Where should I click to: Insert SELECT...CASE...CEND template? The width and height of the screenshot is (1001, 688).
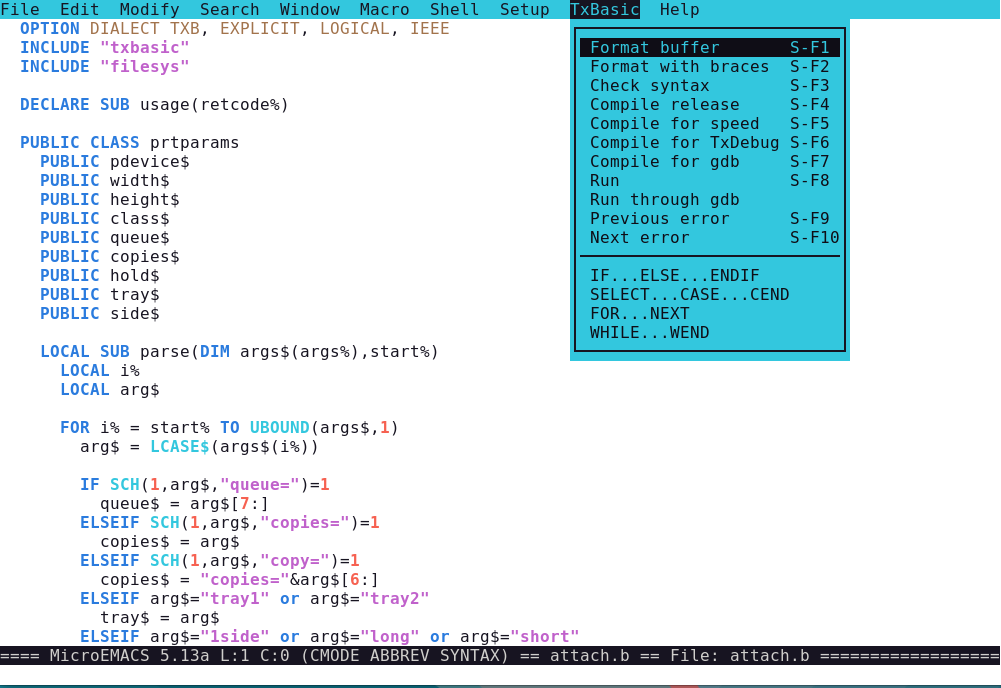(709, 295)
